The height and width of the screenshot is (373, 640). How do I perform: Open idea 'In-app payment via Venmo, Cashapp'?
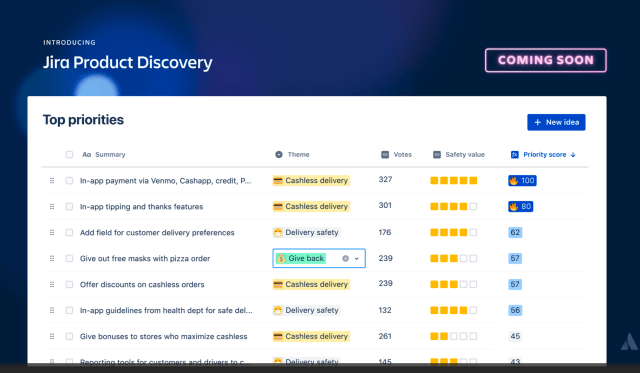click(165, 180)
